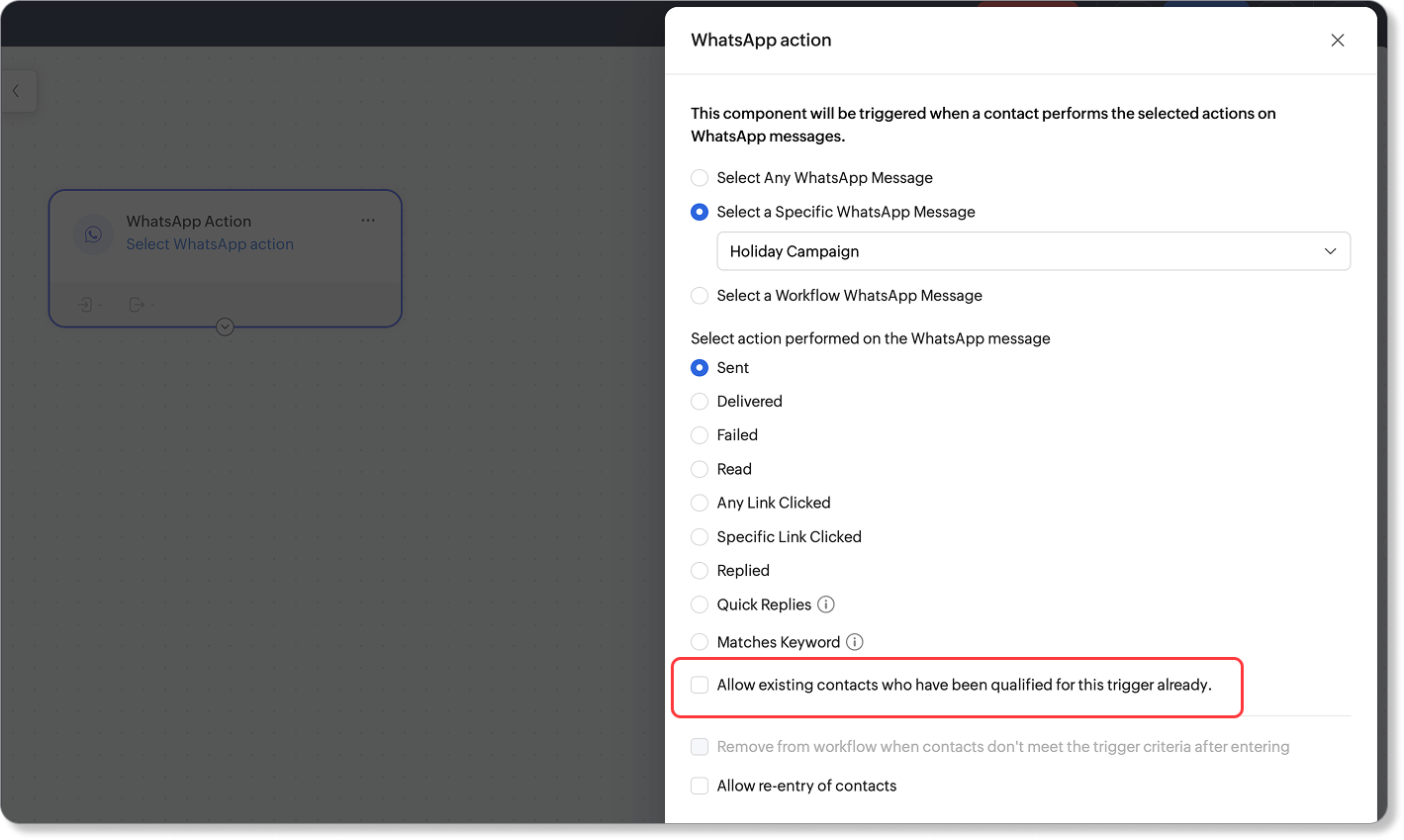
Task: Collapse the left sidebar back arrow
Action: 16,91
